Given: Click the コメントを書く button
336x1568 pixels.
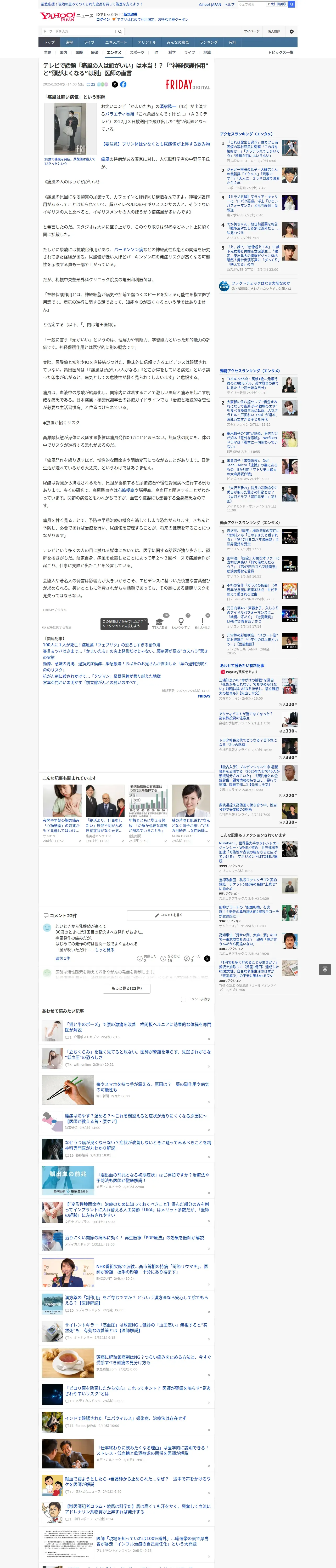Looking at the screenshot, I should pos(168,915).
